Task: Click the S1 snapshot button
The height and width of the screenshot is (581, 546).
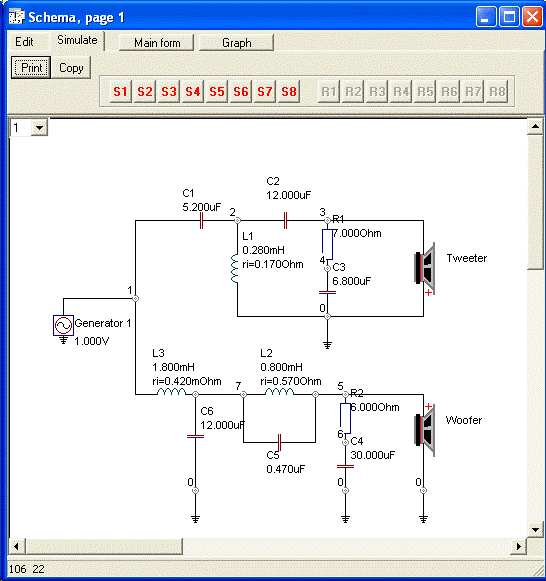Action: (120, 91)
